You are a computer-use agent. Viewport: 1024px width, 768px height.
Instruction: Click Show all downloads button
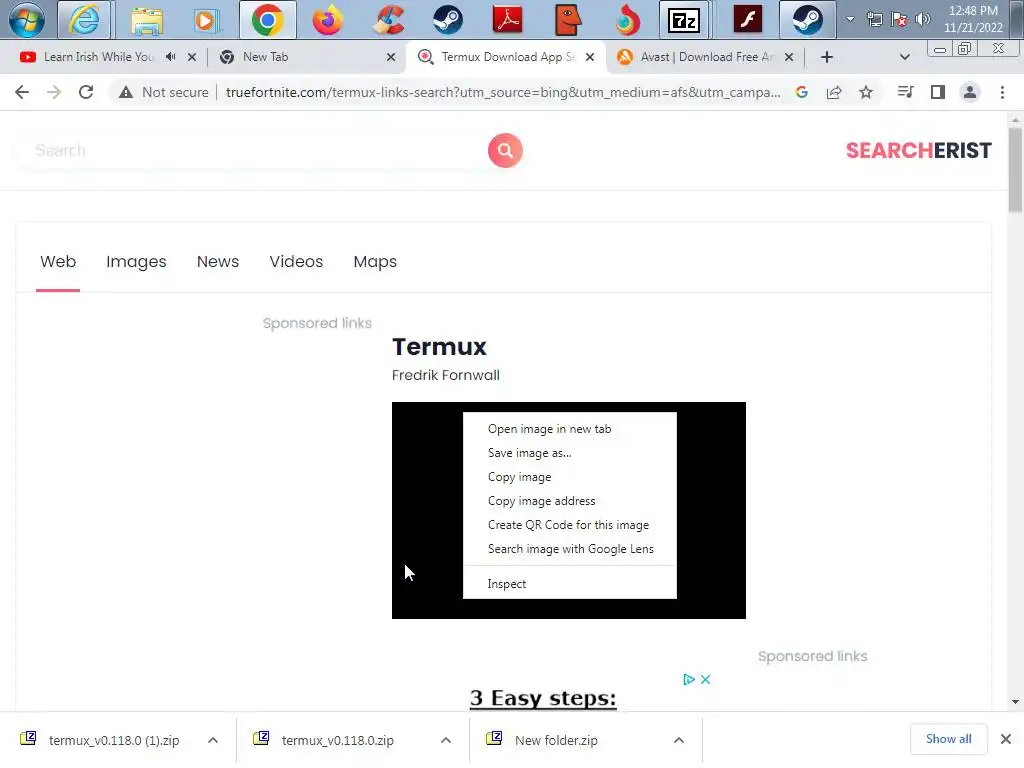pos(948,739)
